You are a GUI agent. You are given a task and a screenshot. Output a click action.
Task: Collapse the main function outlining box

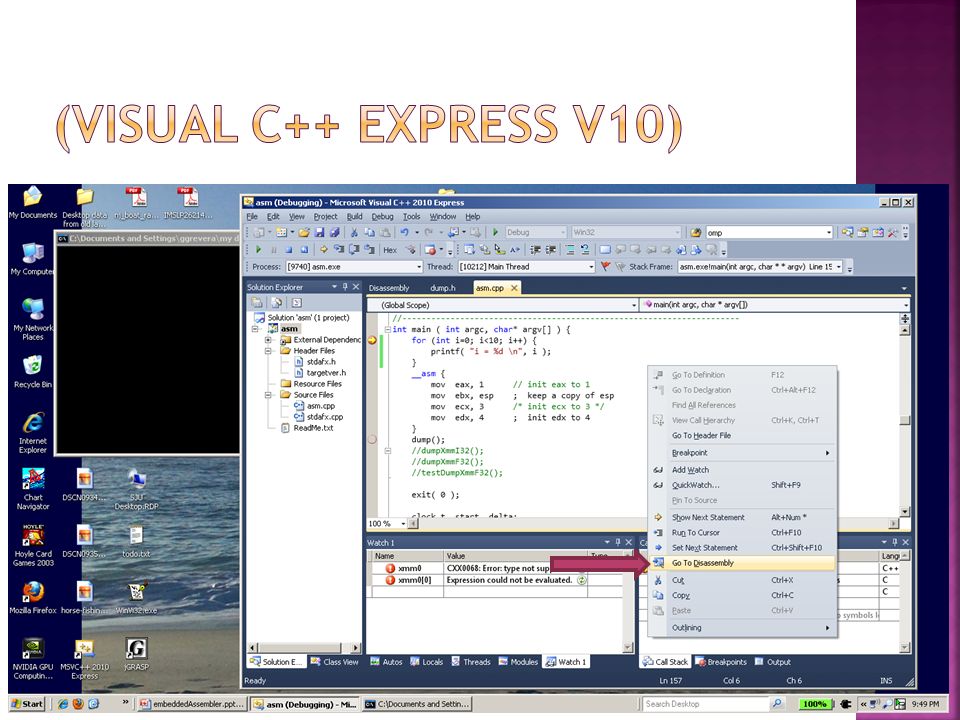coord(388,329)
